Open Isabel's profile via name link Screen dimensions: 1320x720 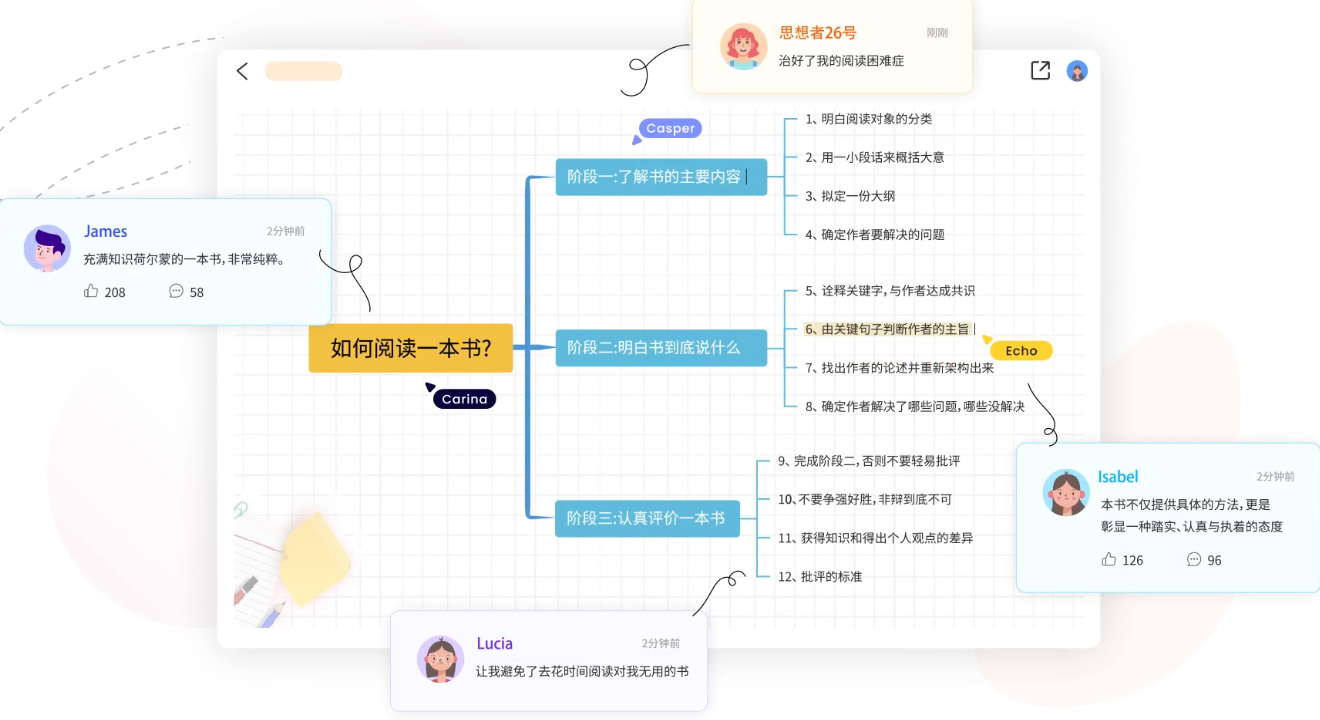(1118, 477)
